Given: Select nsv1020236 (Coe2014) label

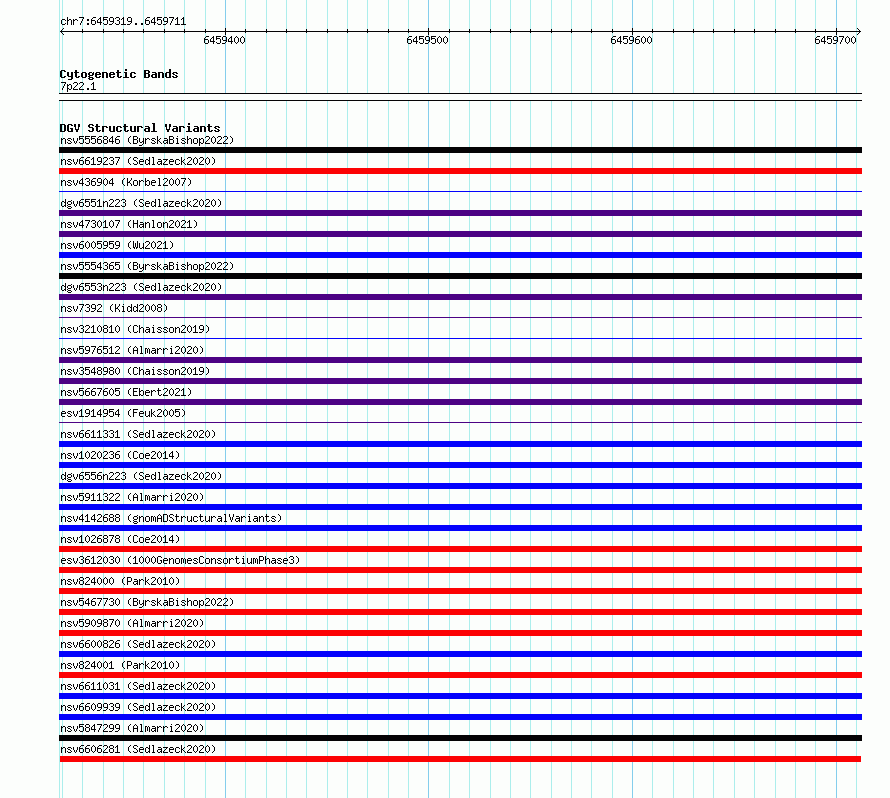Looking at the screenshot, I should (120, 455).
